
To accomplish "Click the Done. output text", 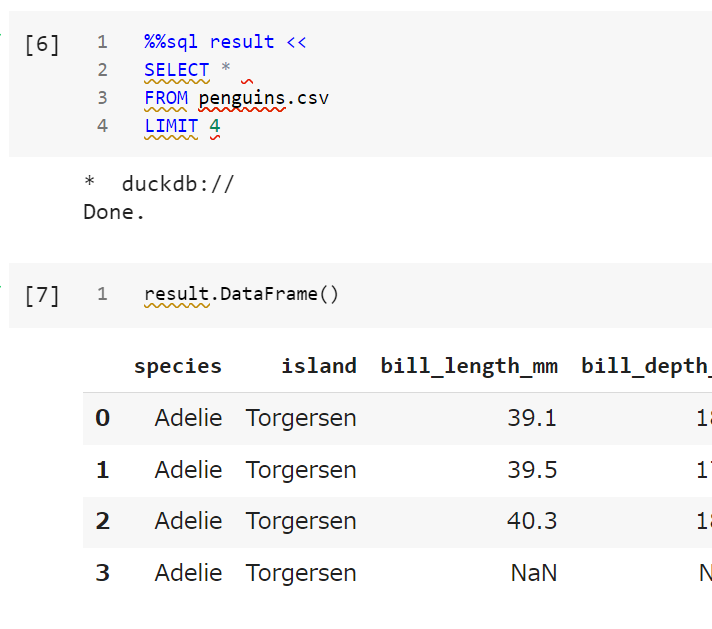I will 114,212.
